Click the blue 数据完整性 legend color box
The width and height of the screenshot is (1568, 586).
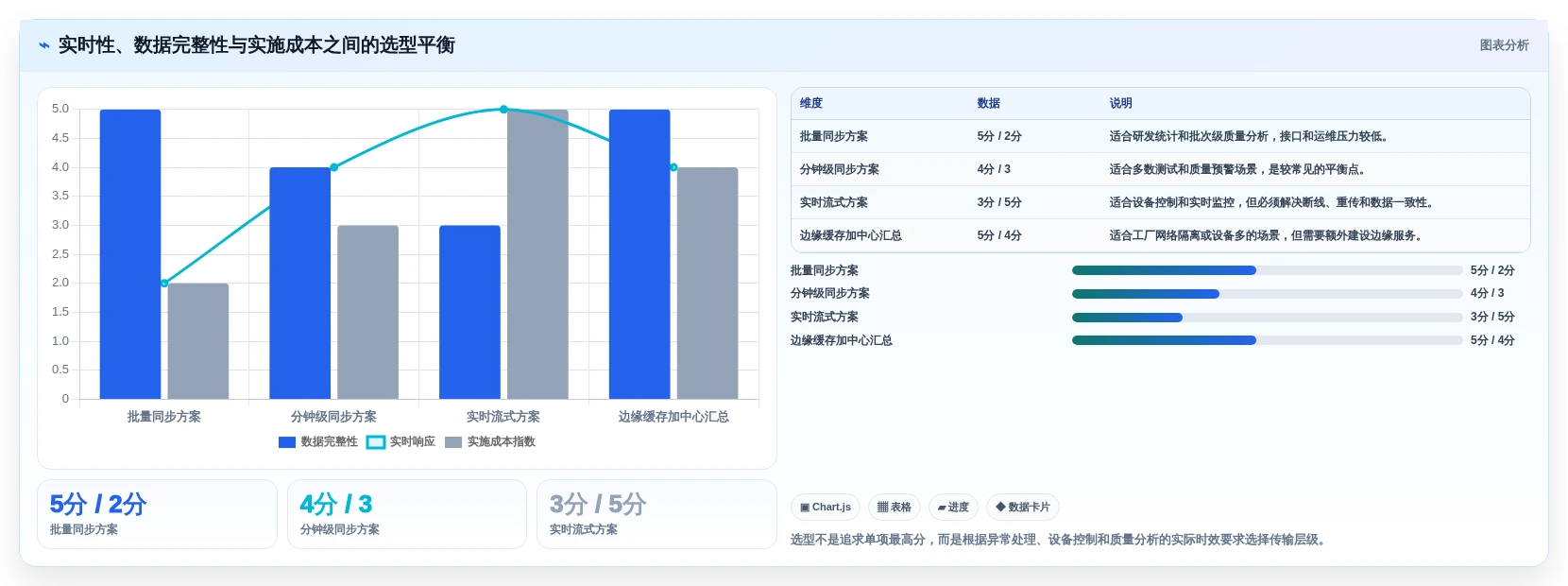pyautogui.click(x=287, y=441)
